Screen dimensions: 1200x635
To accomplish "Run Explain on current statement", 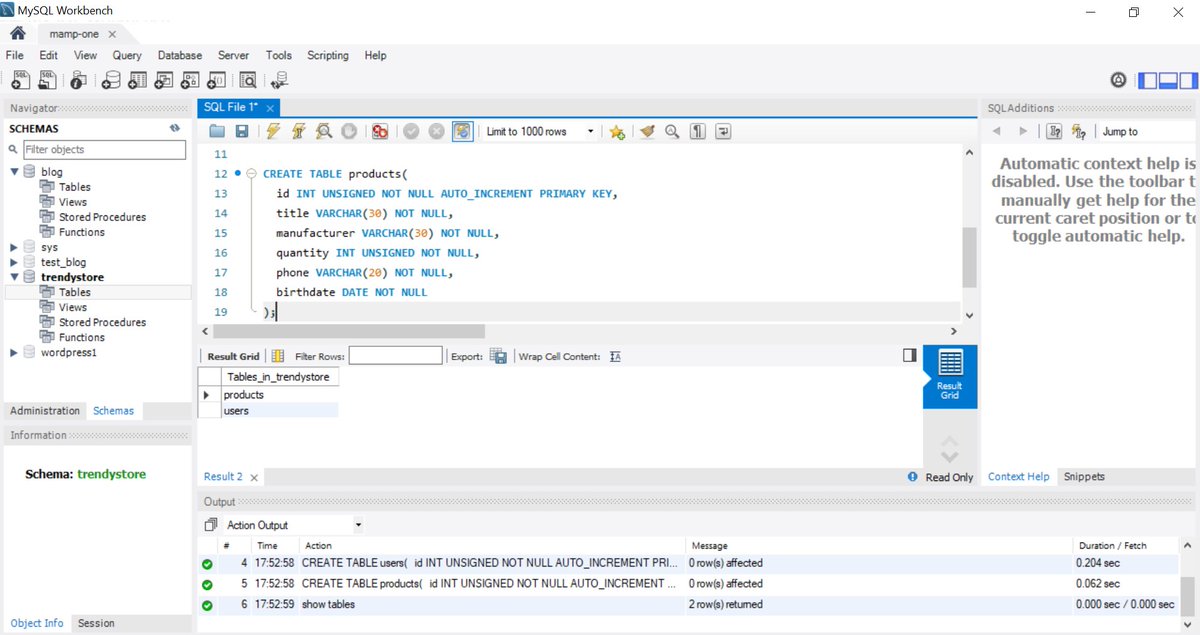I will (324, 131).
